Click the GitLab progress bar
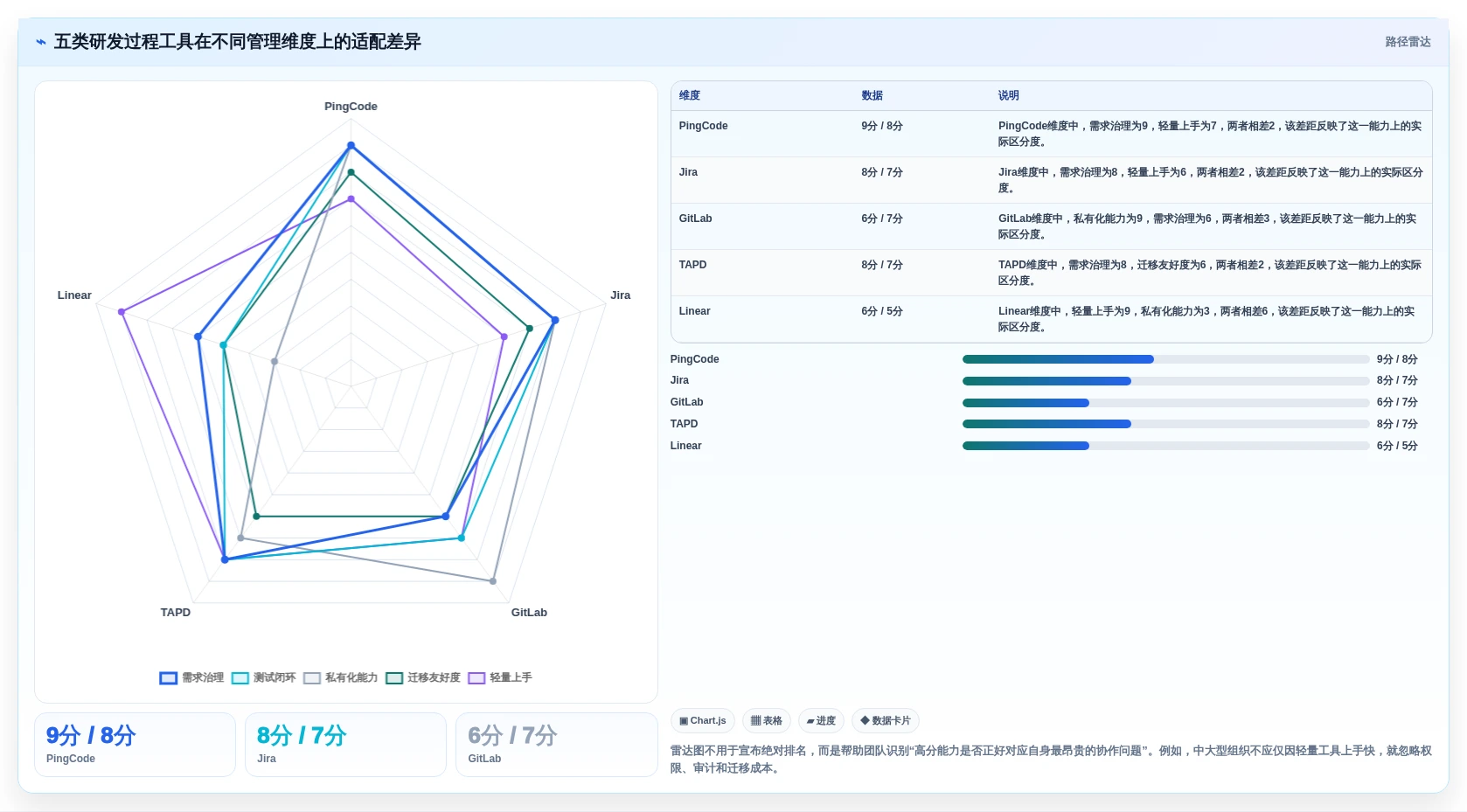This screenshot has height=812, width=1467. [x=1165, y=403]
